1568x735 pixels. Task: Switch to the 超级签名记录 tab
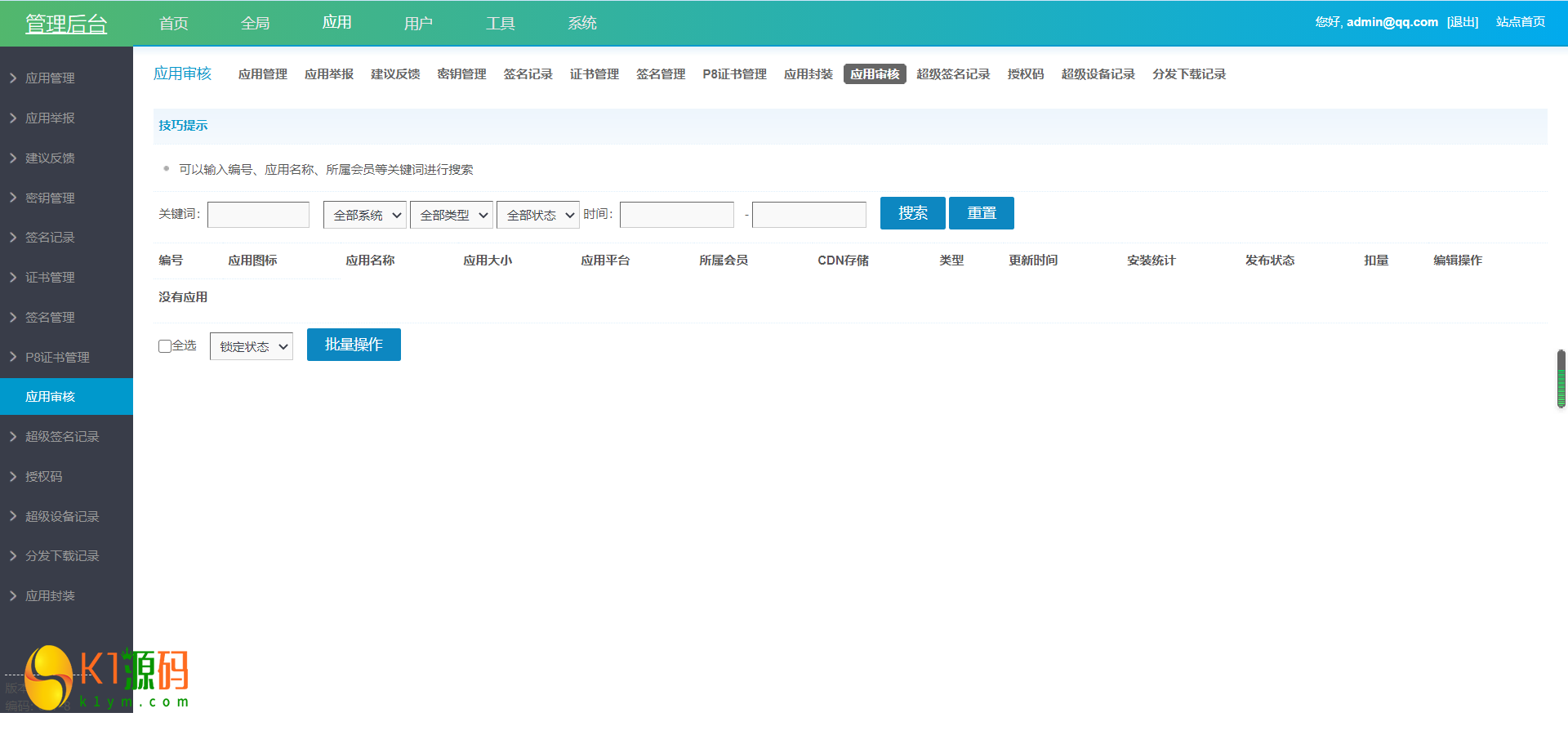tap(953, 74)
